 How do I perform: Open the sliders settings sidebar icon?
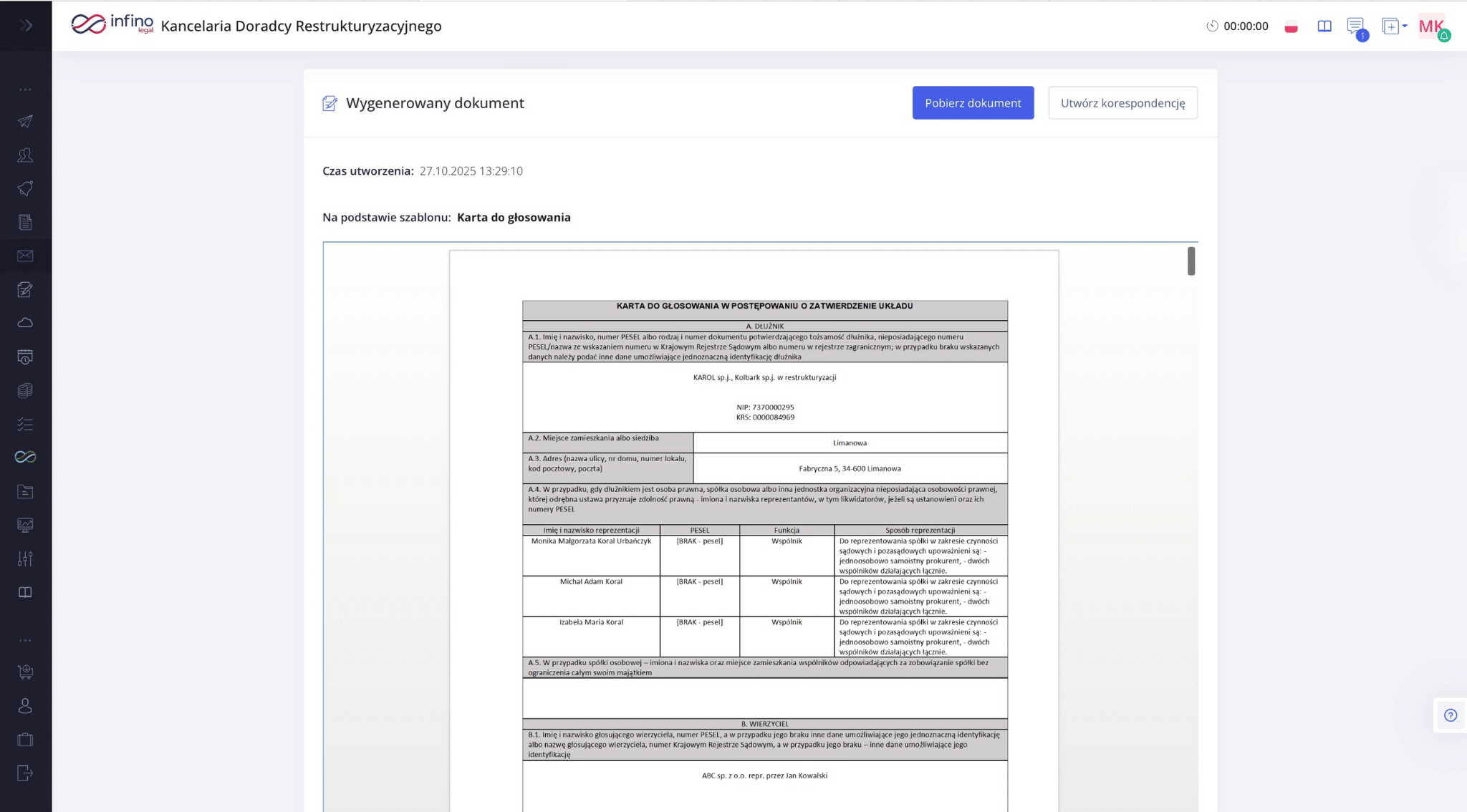tap(25, 559)
